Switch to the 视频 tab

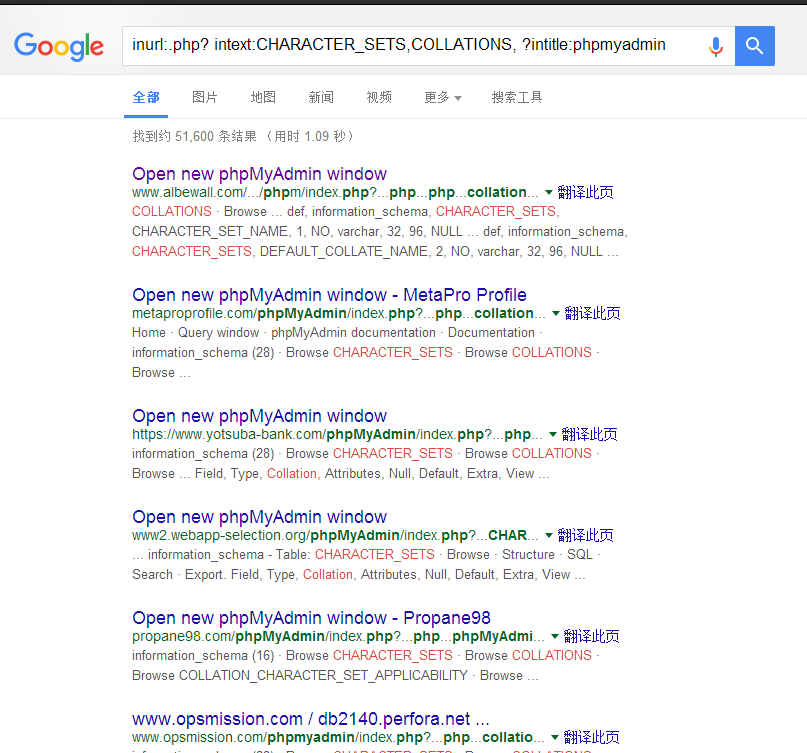point(379,97)
